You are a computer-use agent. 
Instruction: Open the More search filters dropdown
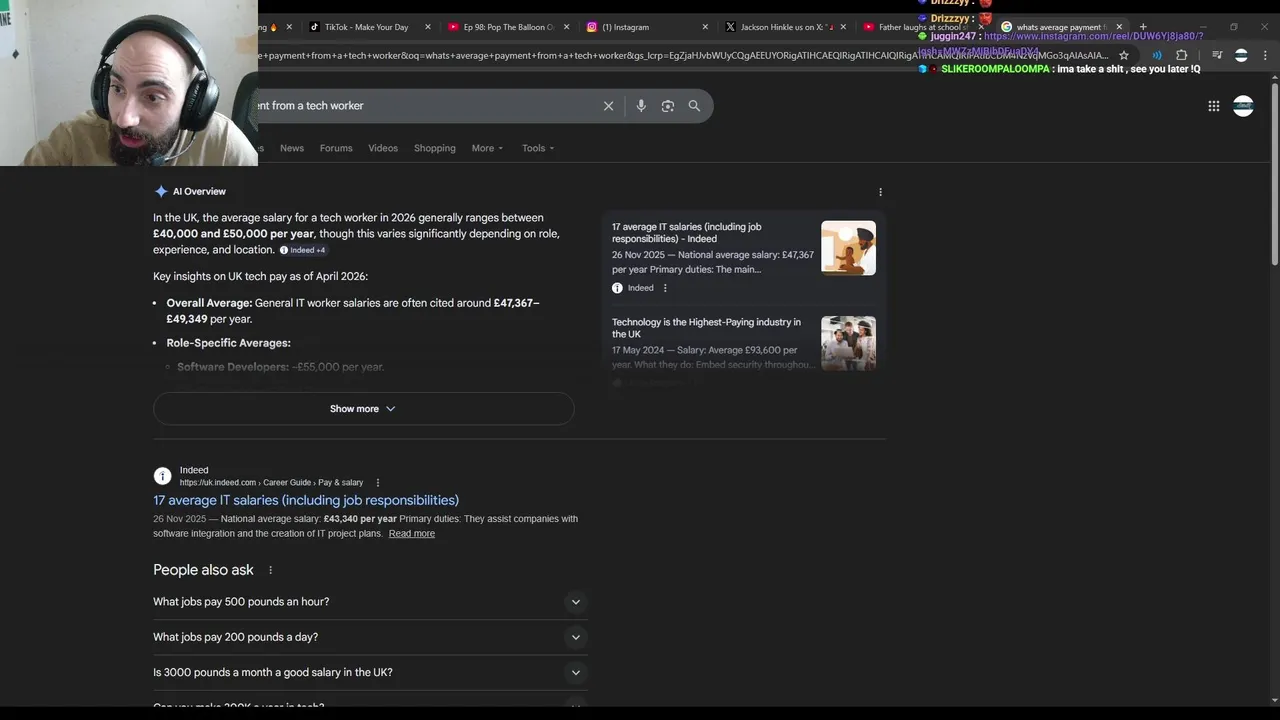click(x=487, y=148)
